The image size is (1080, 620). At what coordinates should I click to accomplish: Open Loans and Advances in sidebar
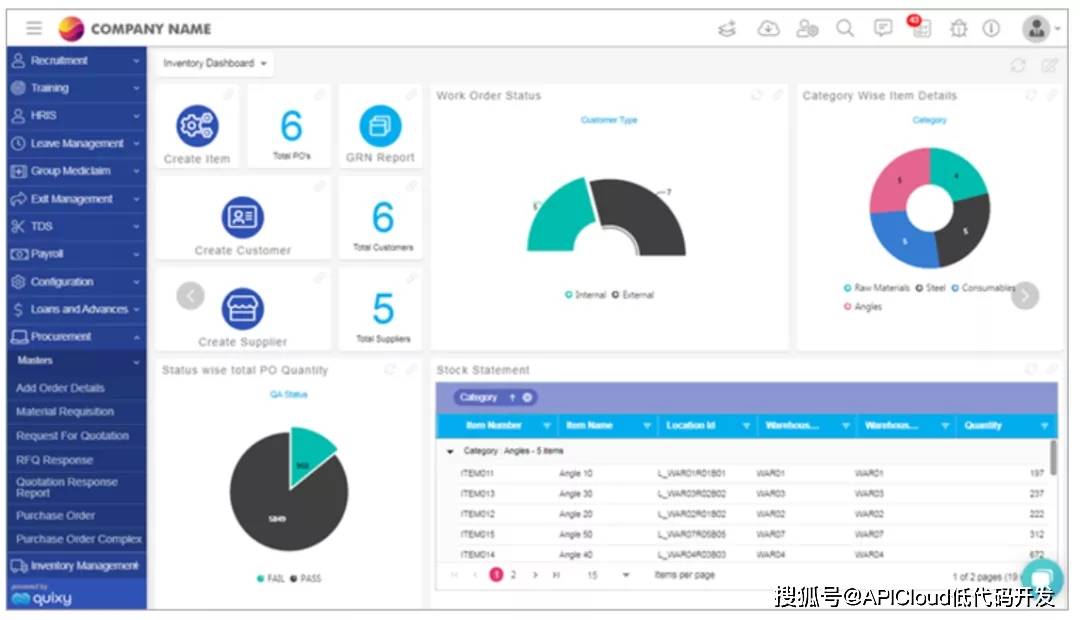coord(76,309)
